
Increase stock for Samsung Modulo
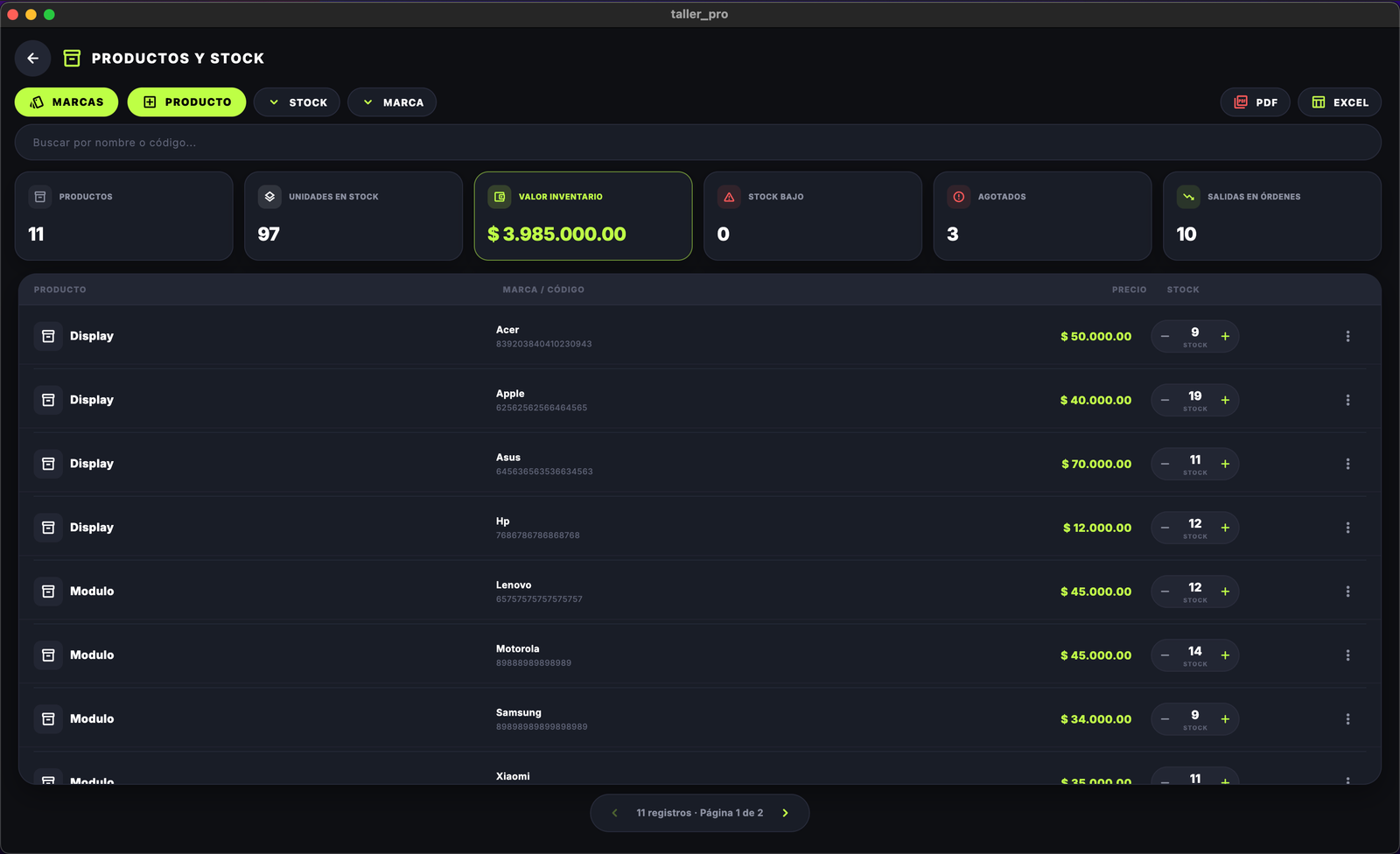point(1225,720)
